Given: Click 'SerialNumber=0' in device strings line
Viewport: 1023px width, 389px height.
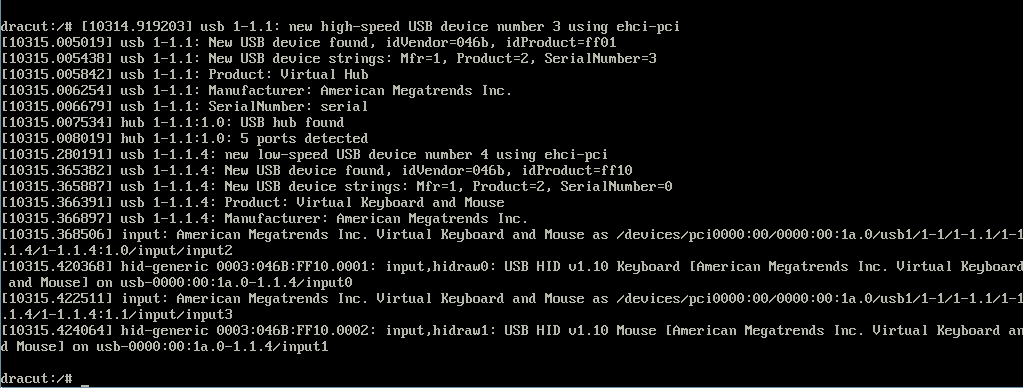Looking at the screenshot, I should (x=617, y=187).
